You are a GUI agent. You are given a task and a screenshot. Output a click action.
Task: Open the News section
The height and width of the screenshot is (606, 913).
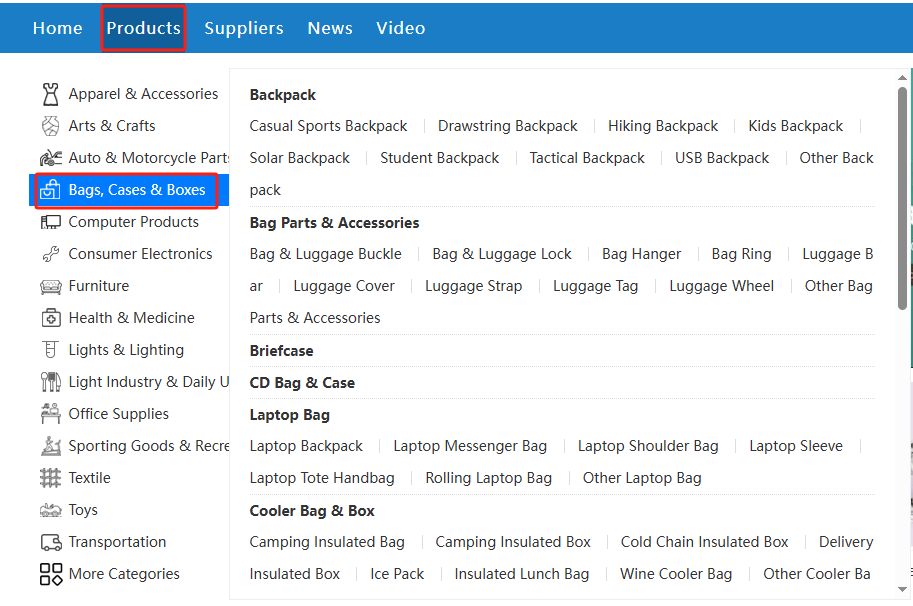(330, 28)
